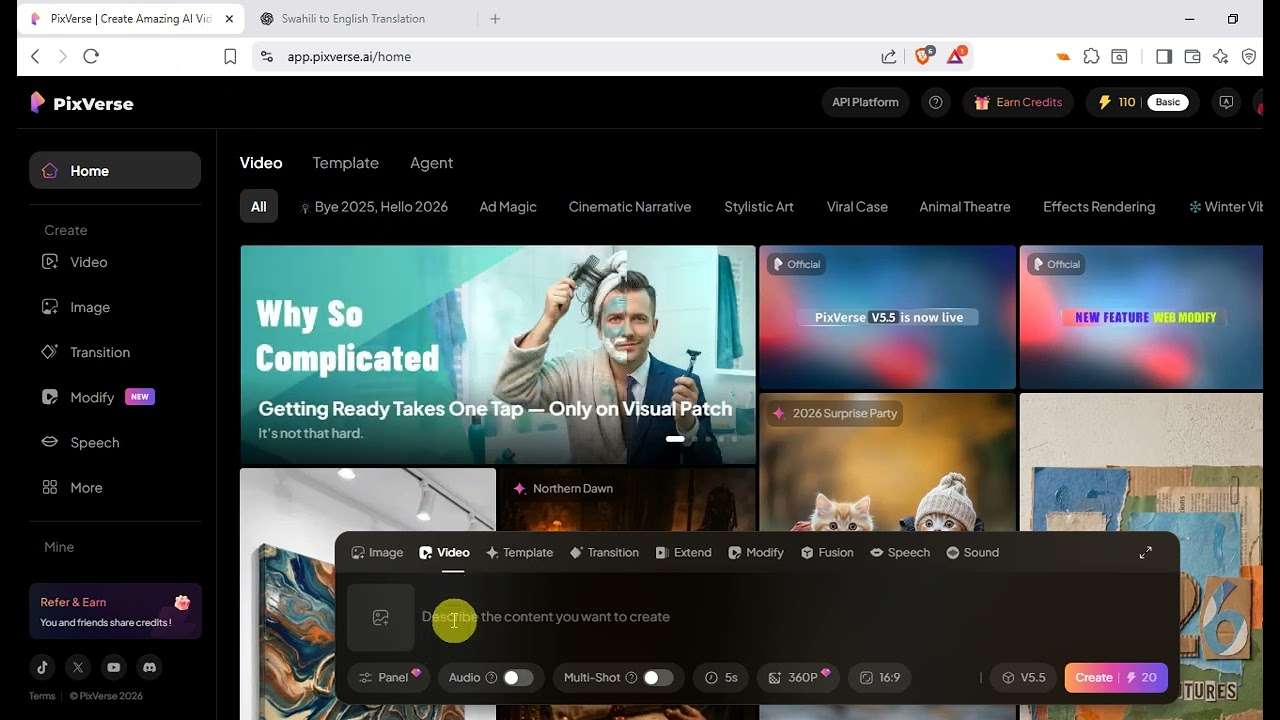
Task: Open the V5.5 model selector
Action: [1024, 678]
